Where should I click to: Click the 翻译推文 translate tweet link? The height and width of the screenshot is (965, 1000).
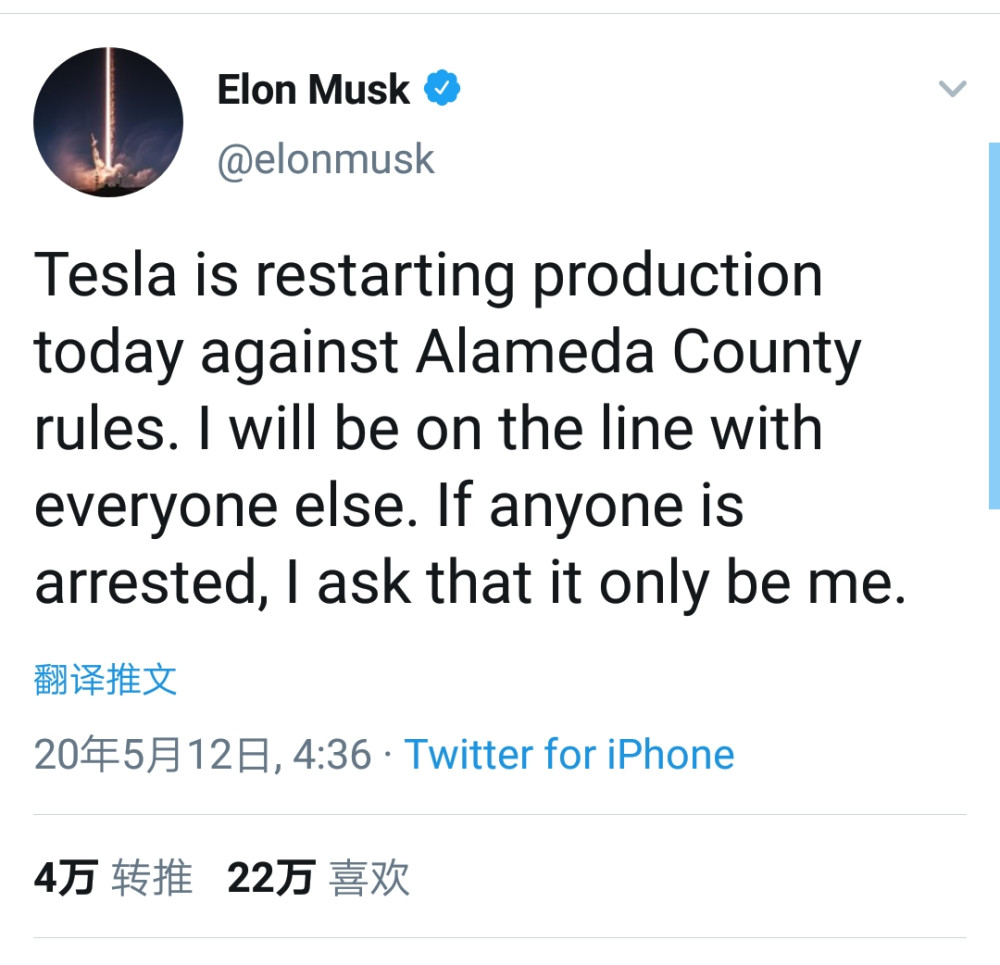(x=105, y=680)
